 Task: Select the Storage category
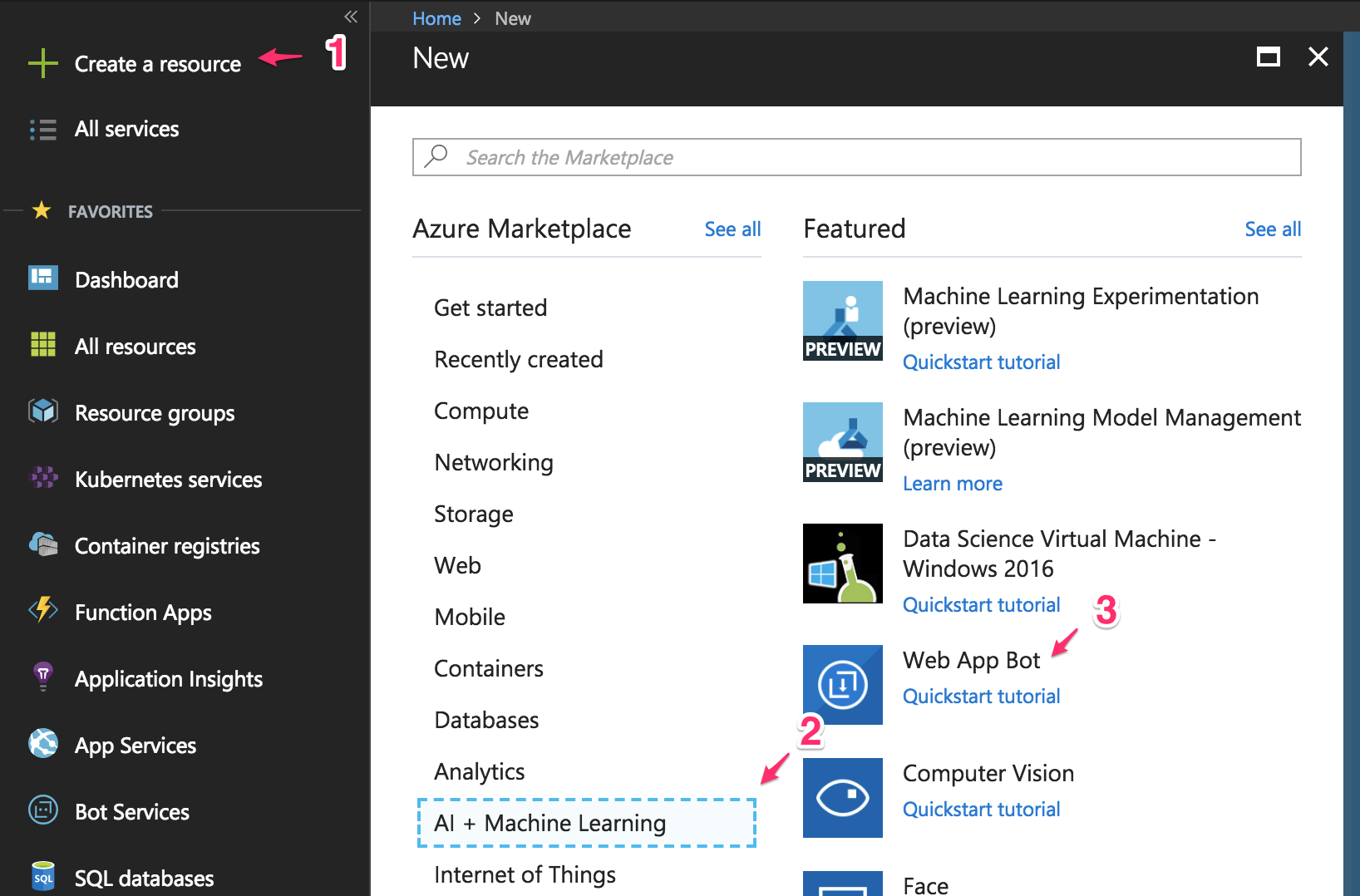click(474, 514)
